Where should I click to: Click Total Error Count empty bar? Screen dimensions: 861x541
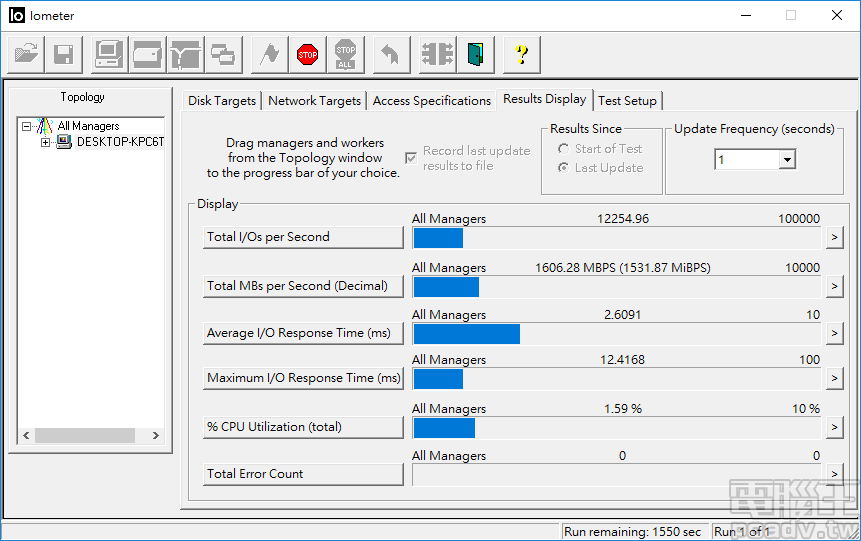point(619,475)
